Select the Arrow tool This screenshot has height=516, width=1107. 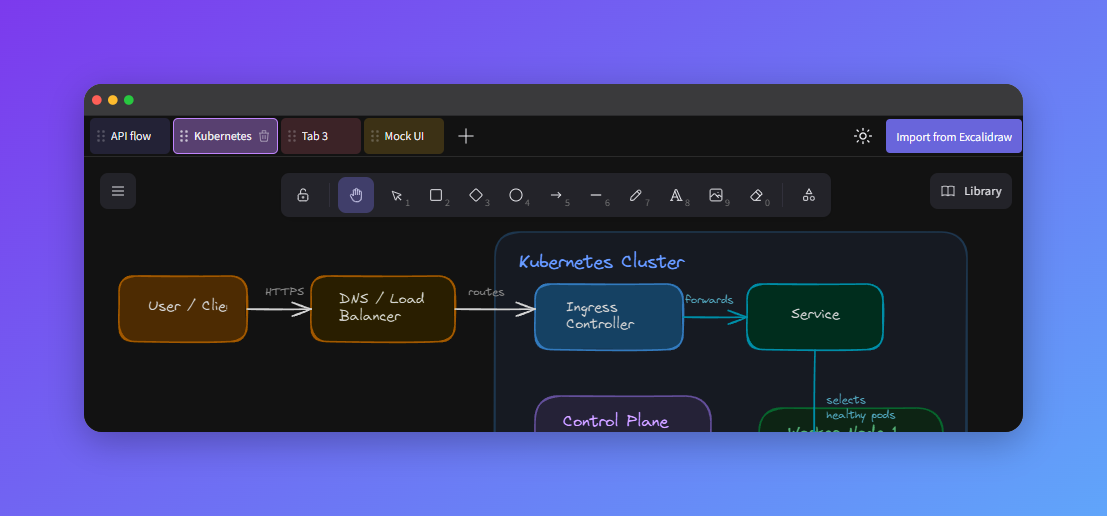click(x=556, y=196)
